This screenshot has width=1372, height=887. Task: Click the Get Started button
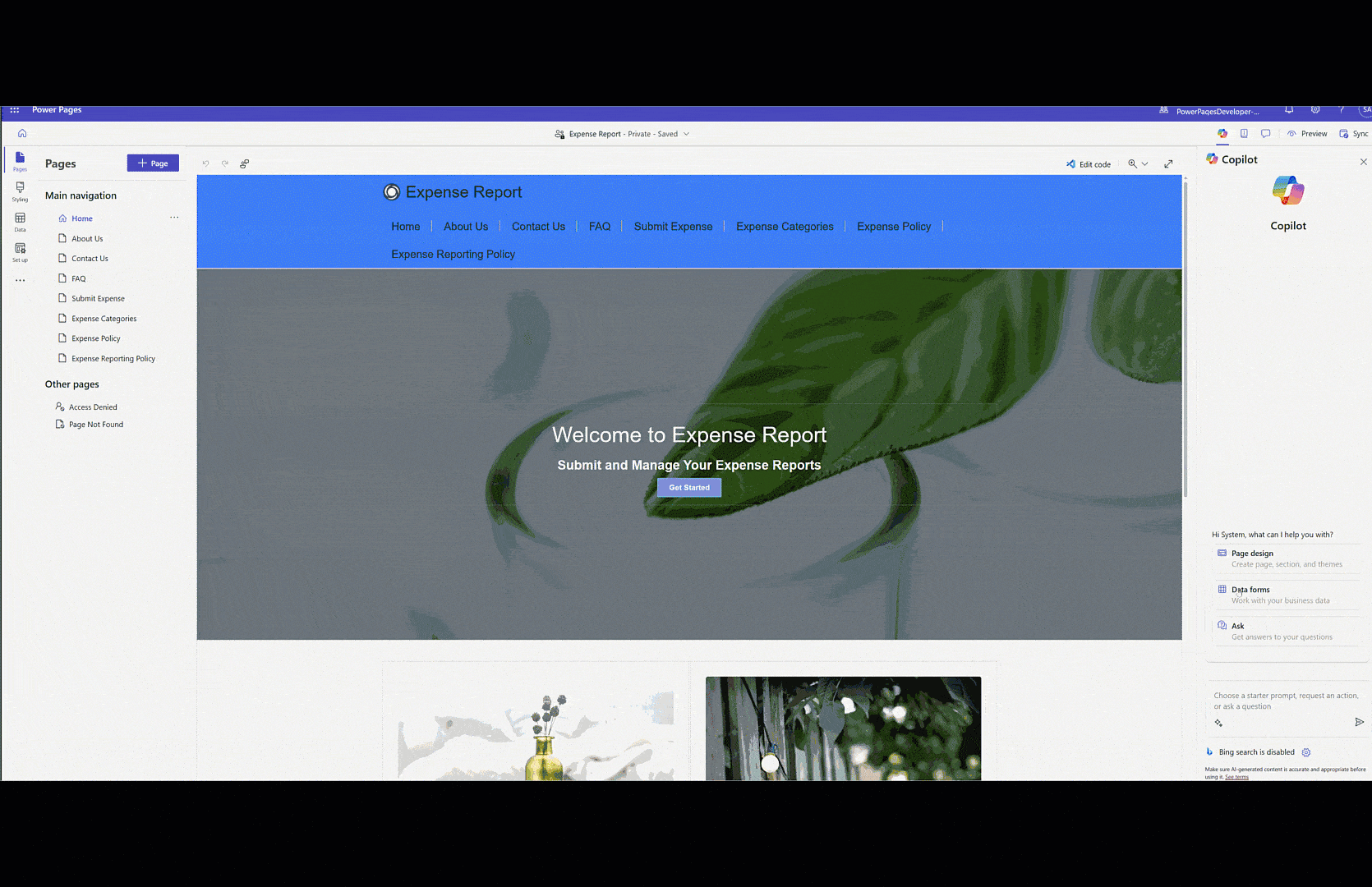(688, 488)
